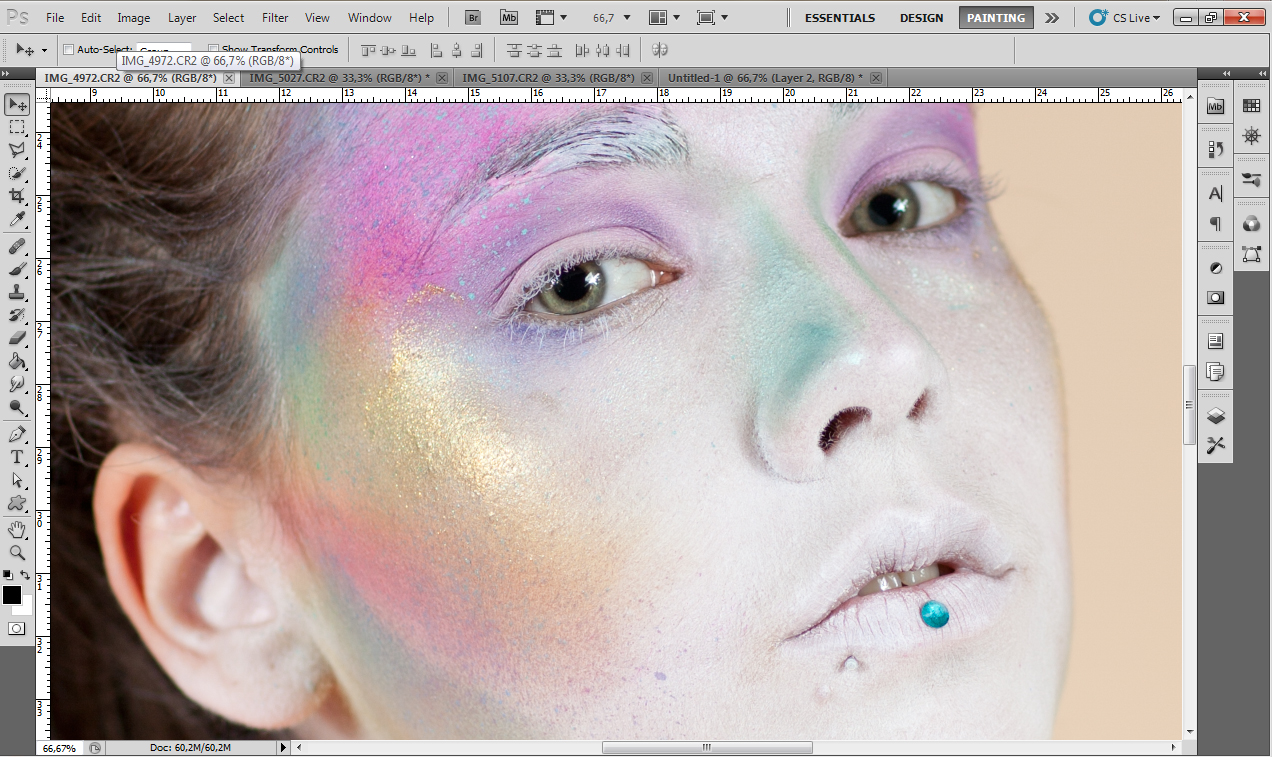Toggle Quick Mask mode
This screenshot has height=757, width=1272.
(16, 628)
